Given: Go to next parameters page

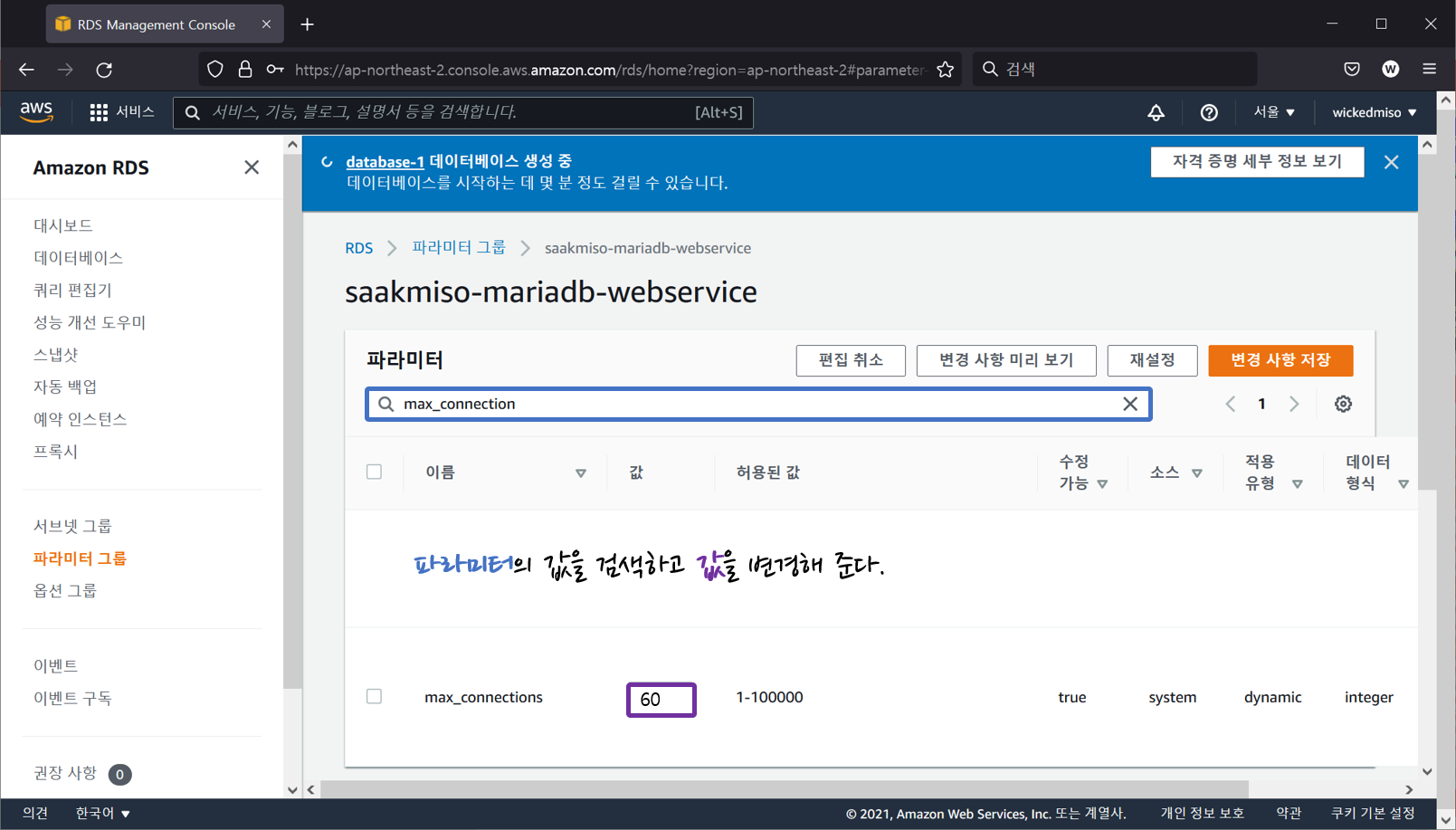Looking at the screenshot, I should coord(1294,404).
